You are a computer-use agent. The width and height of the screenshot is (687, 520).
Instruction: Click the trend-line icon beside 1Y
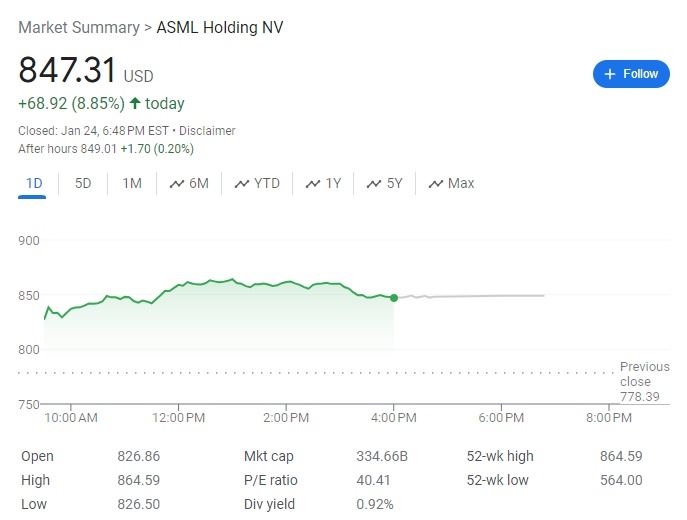click(313, 183)
